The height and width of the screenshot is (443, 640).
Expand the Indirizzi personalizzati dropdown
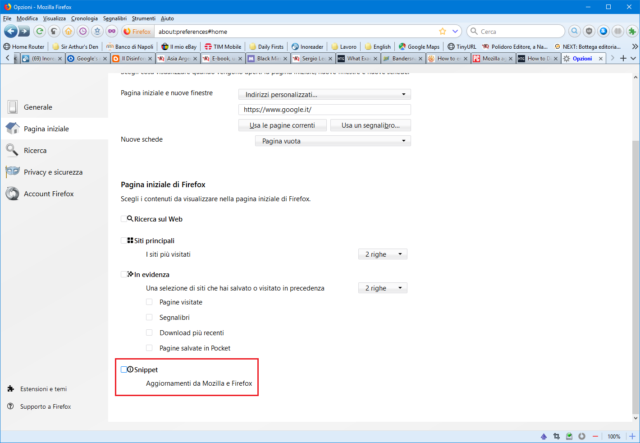(324, 94)
